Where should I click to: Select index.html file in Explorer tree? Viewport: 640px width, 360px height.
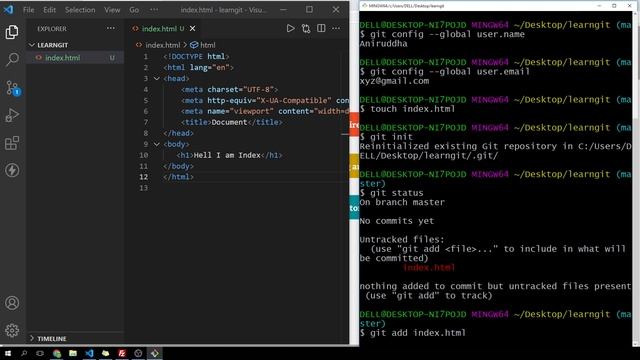[x=76, y=58]
